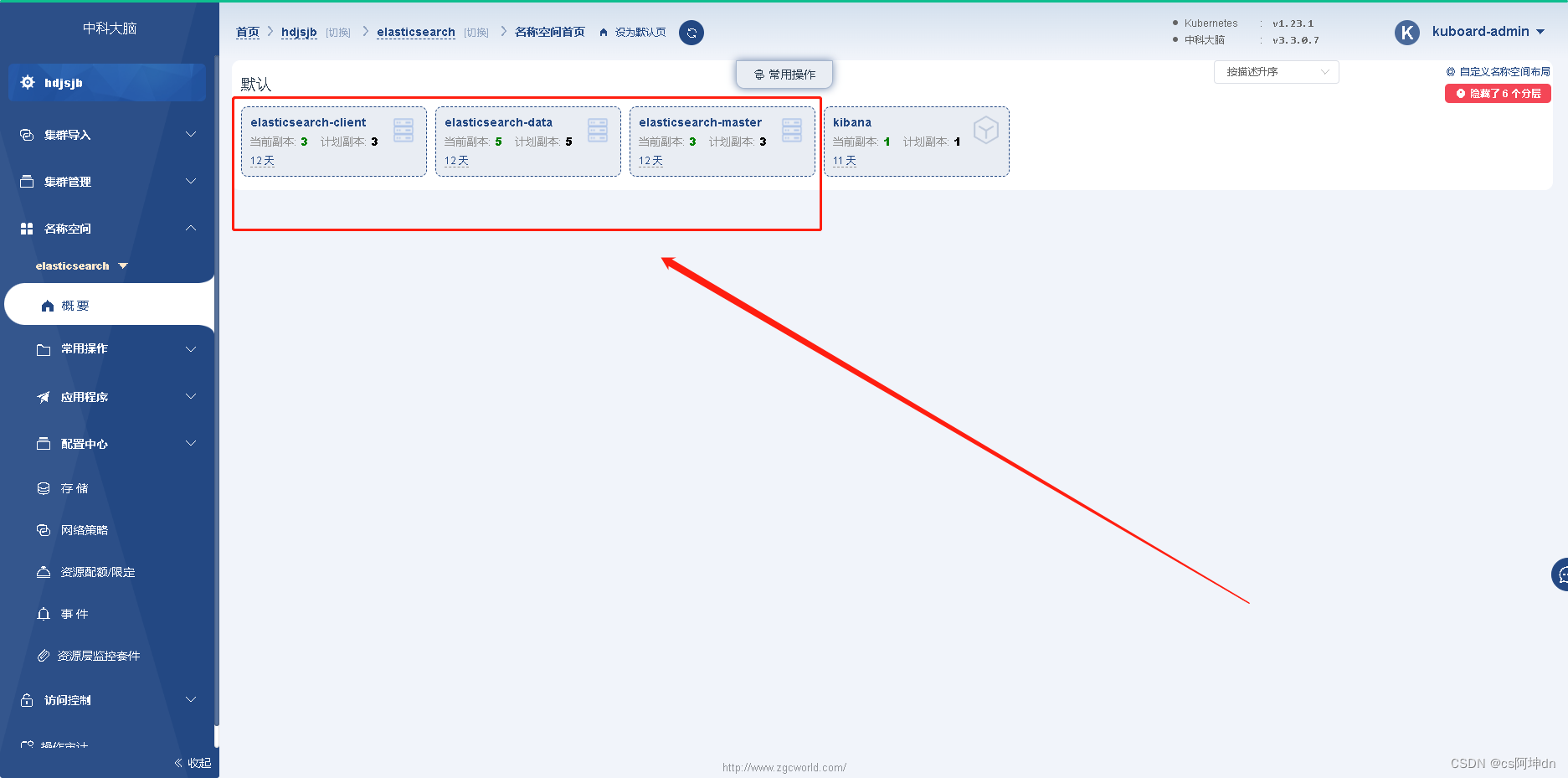
Task: Click the 资源配额/限定 icon
Action: (44, 572)
